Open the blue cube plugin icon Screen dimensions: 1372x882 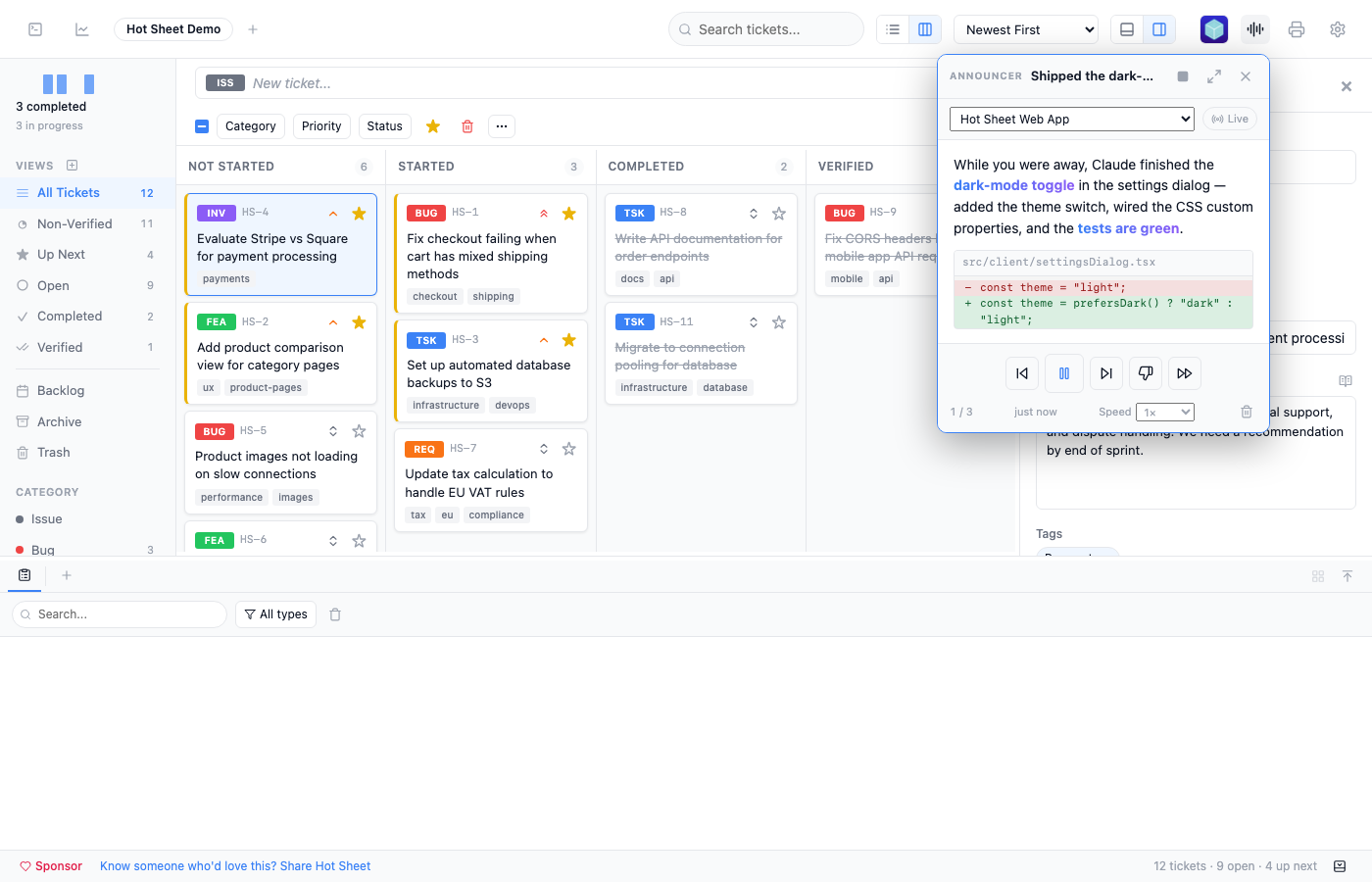(1214, 29)
